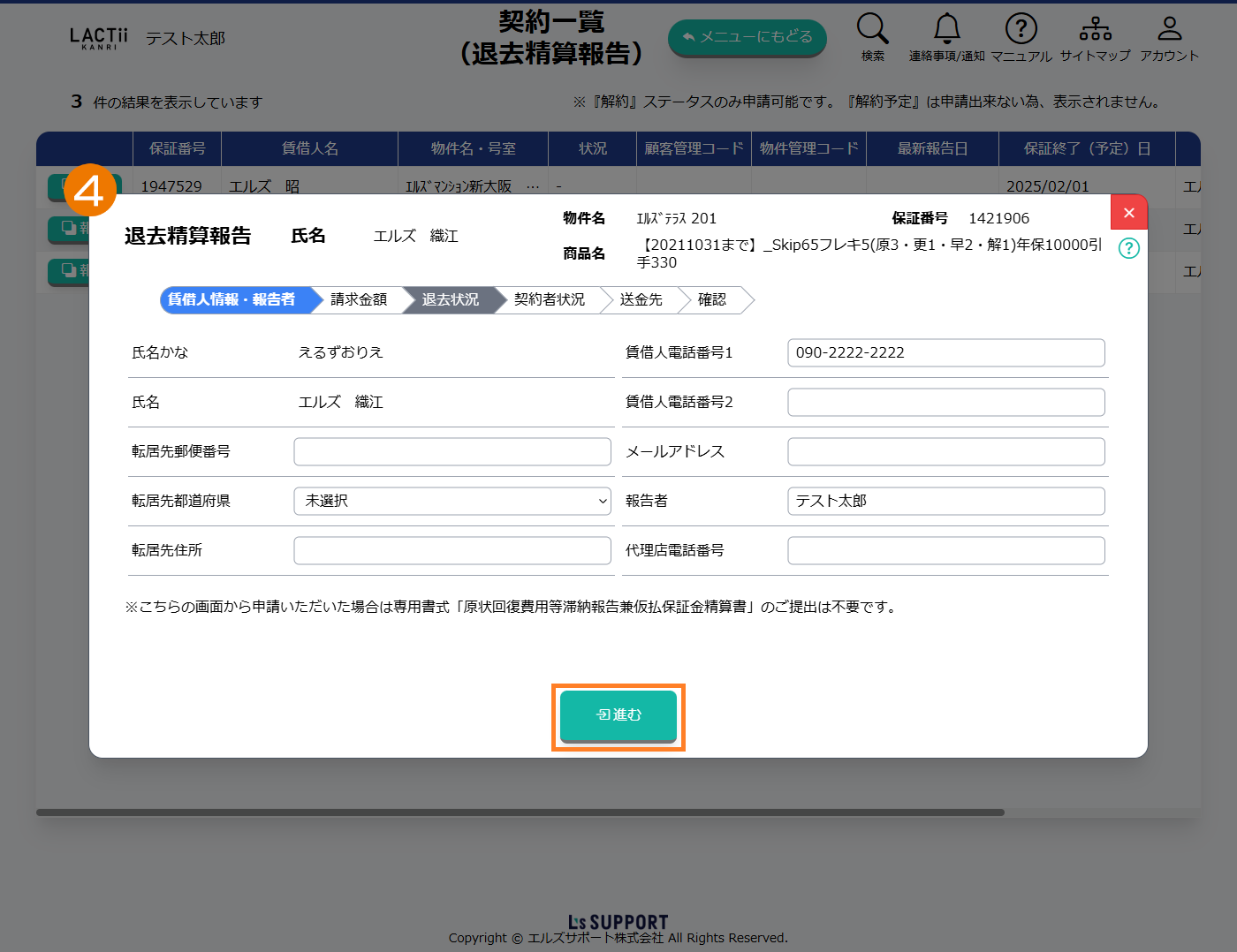The width and height of the screenshot is (1237, 952).
Task: Click the LACTii KANRI logo
Action: (x=98, y=38)
